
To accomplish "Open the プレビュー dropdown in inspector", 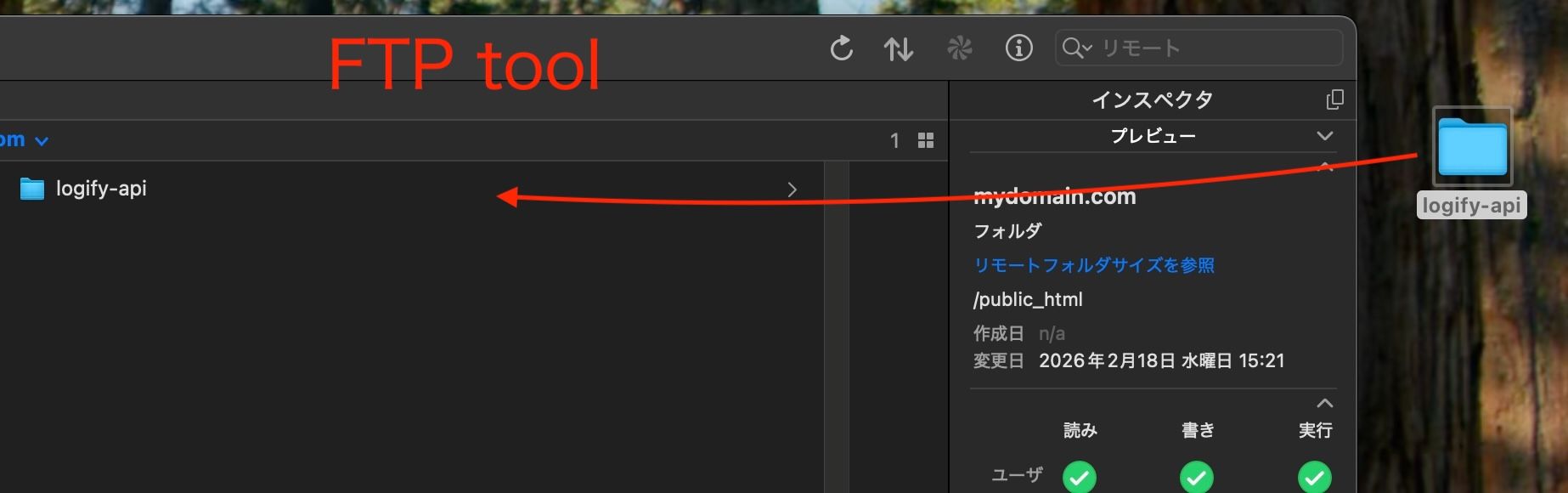I will click(1323, 136).
